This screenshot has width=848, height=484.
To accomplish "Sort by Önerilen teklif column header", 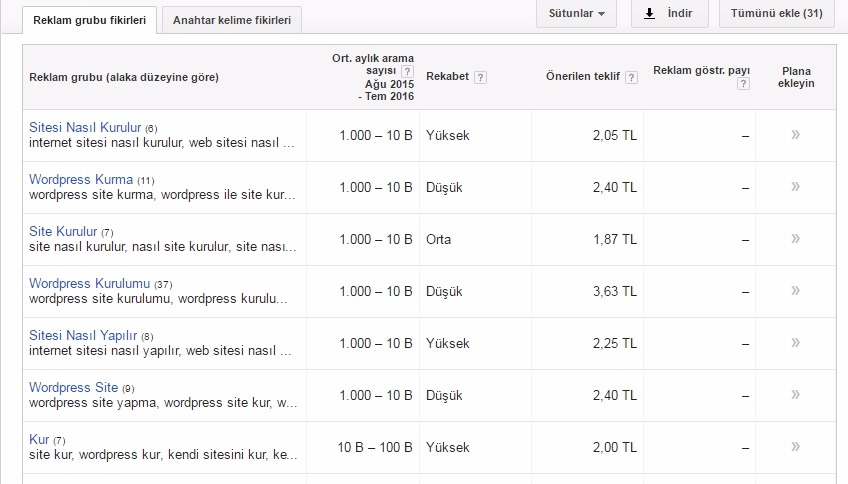I will (x=582, y=77).
